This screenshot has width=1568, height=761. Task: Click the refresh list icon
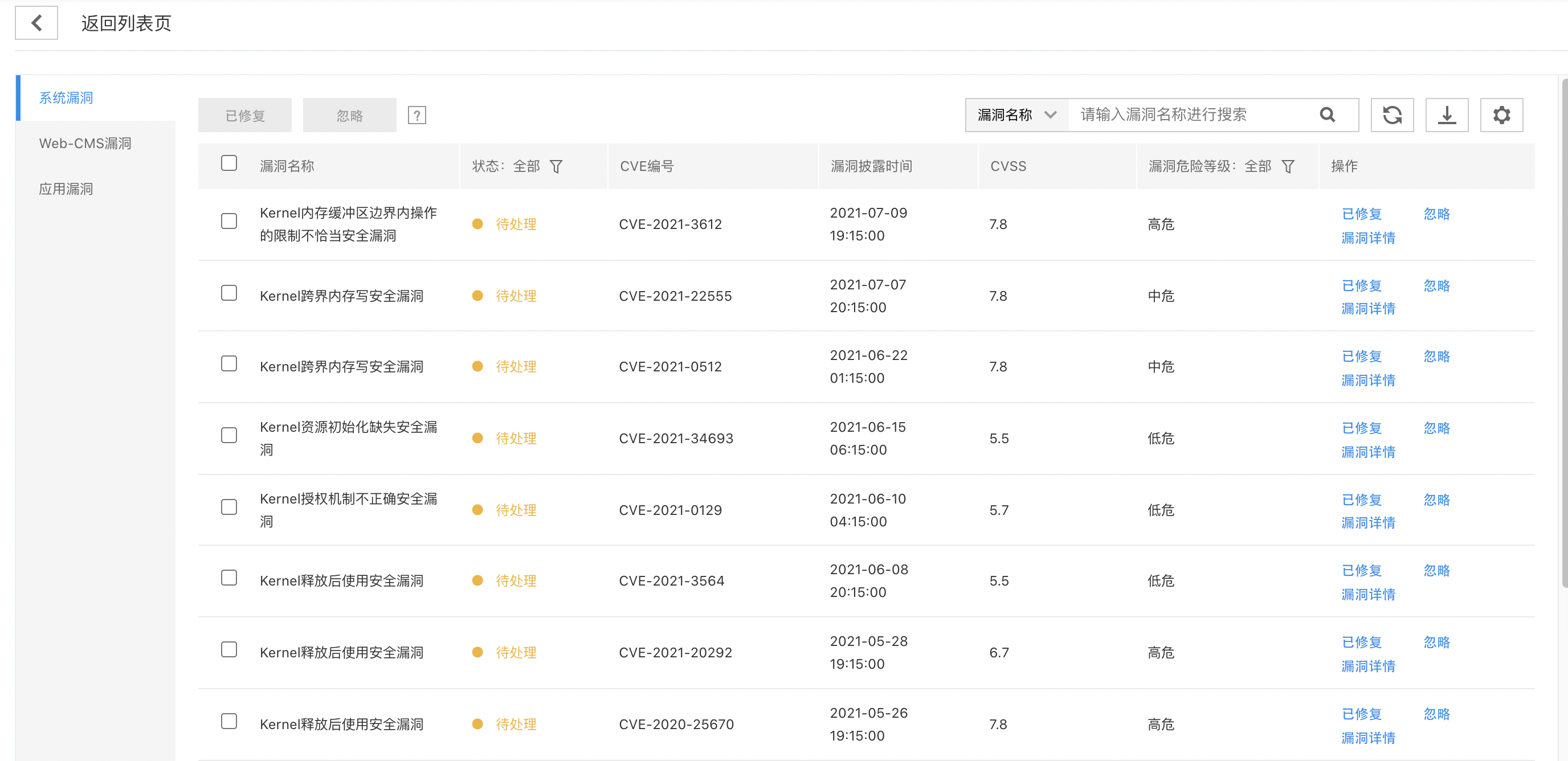pyautogui.click(x=1391, y=115)
